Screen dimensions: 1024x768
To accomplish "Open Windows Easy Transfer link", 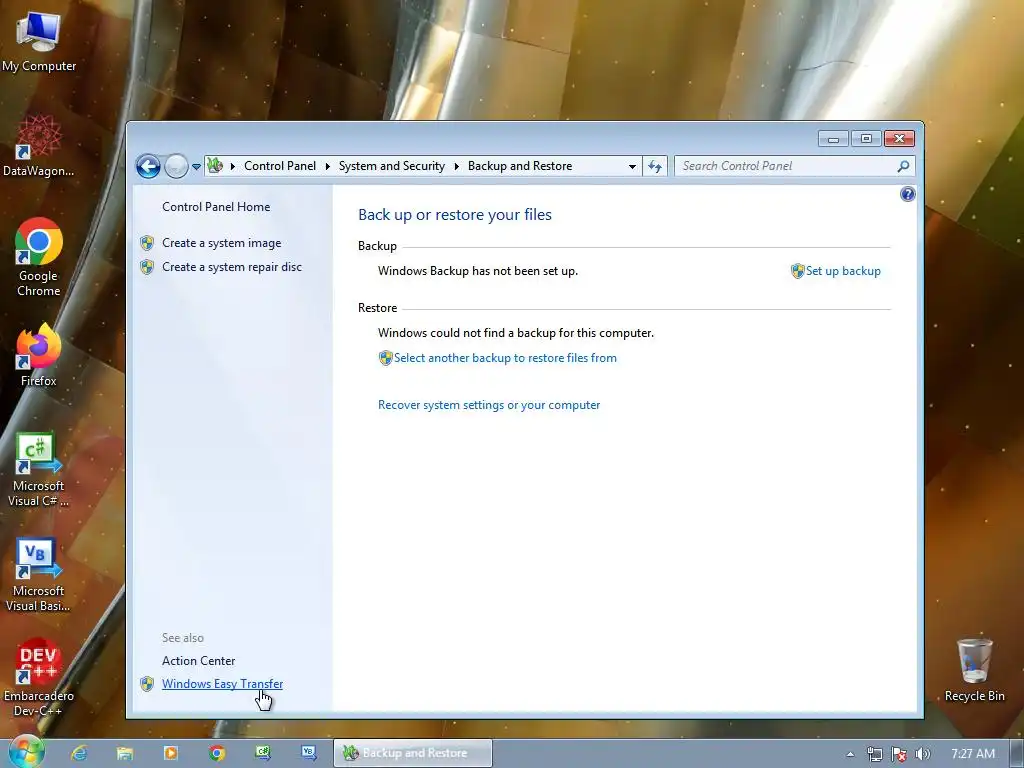I will point(222,684).
